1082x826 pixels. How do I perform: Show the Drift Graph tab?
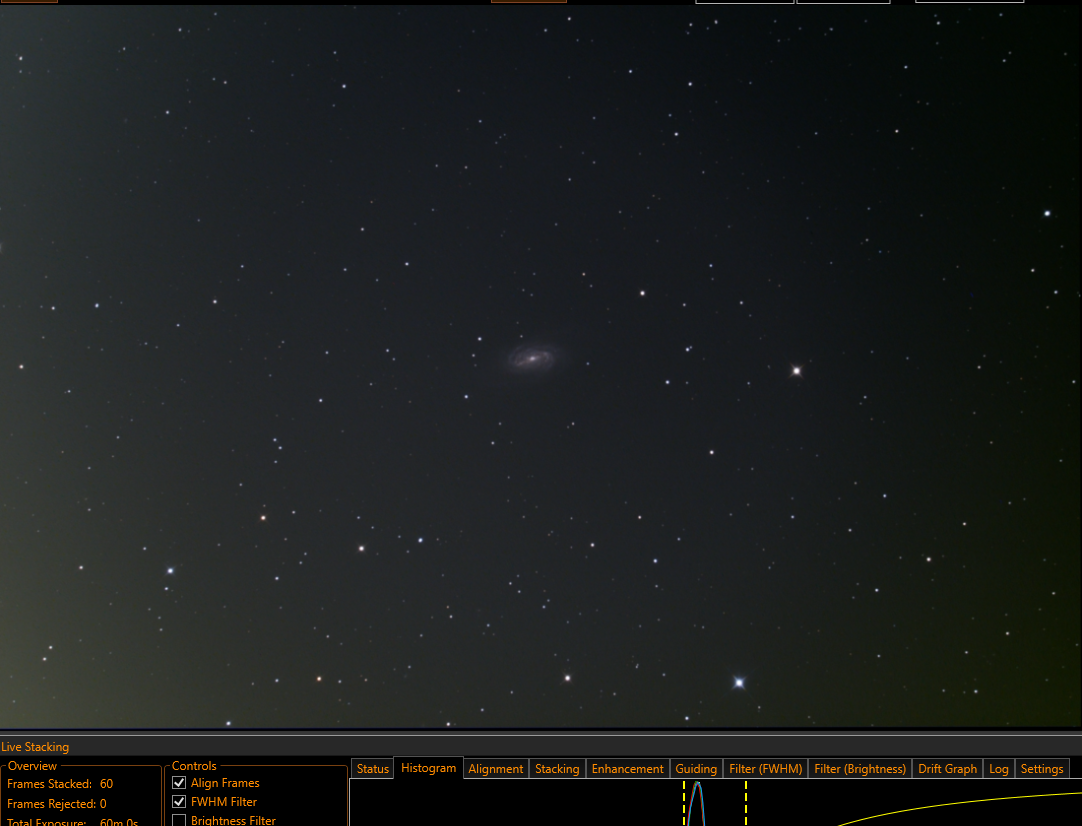[x=947, y=769]
